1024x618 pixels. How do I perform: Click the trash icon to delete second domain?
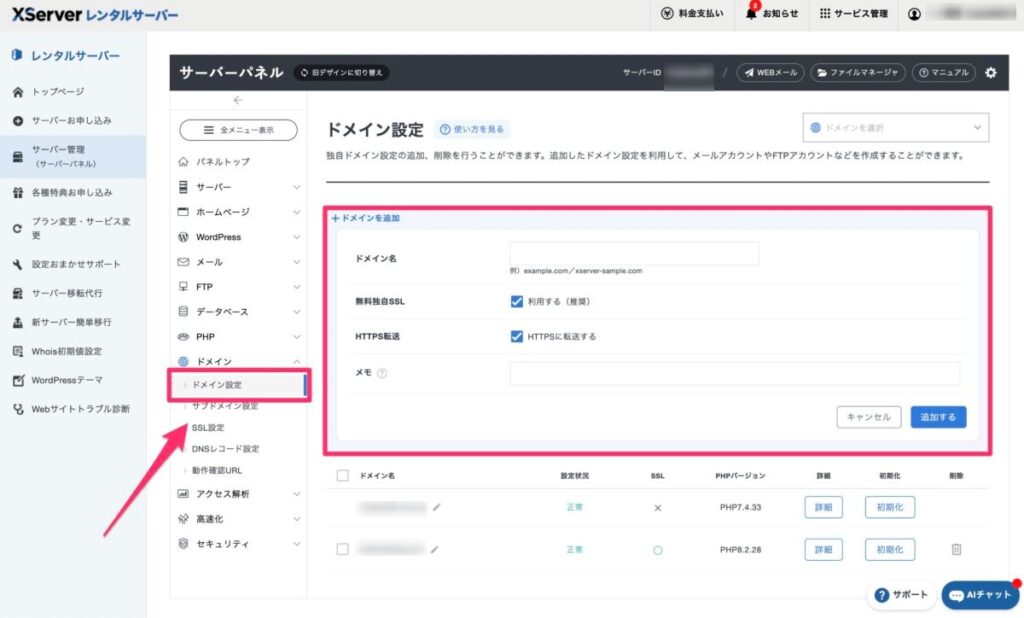[956, 549]
